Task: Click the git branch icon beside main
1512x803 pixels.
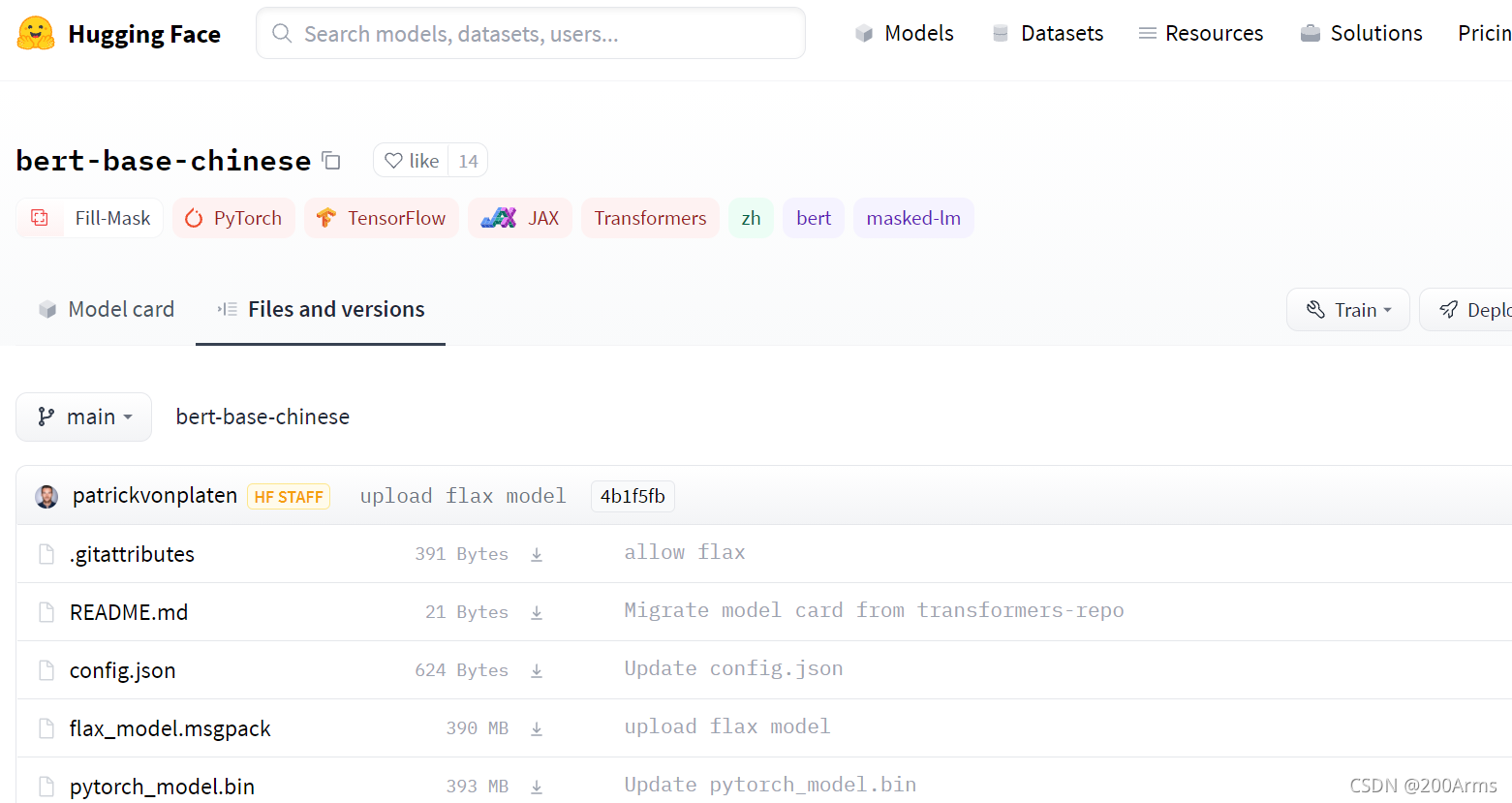Action: 46,417
